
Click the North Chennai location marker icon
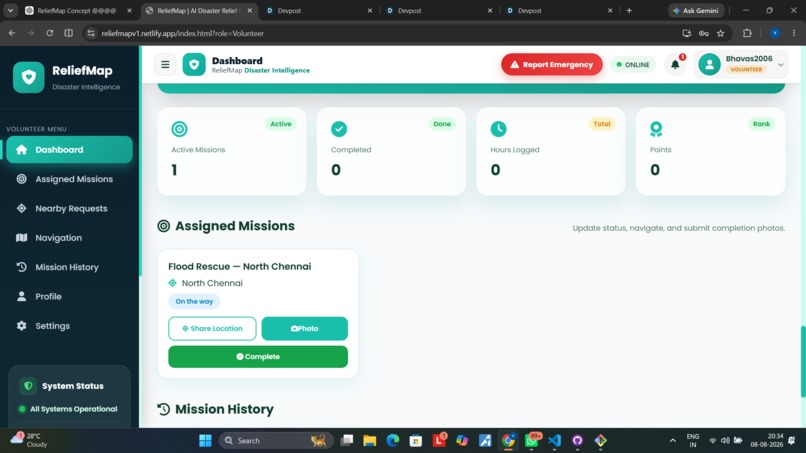point(173,283)
